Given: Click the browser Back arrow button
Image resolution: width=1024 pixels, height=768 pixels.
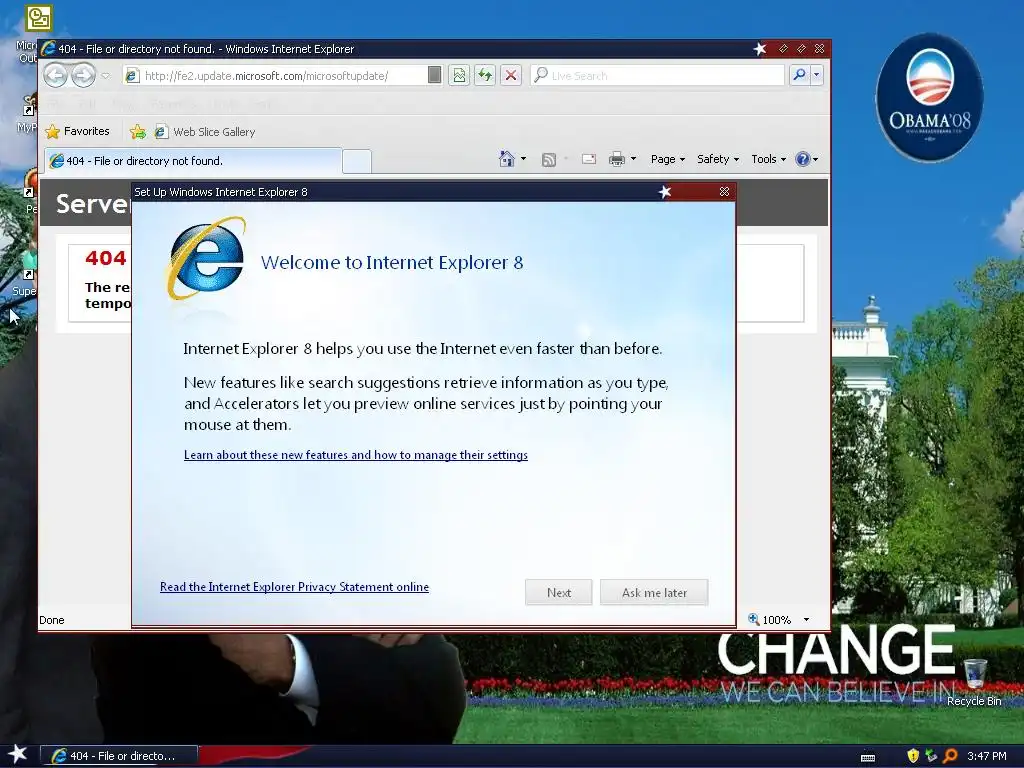Looking at the screenshot, I should 56,75.
